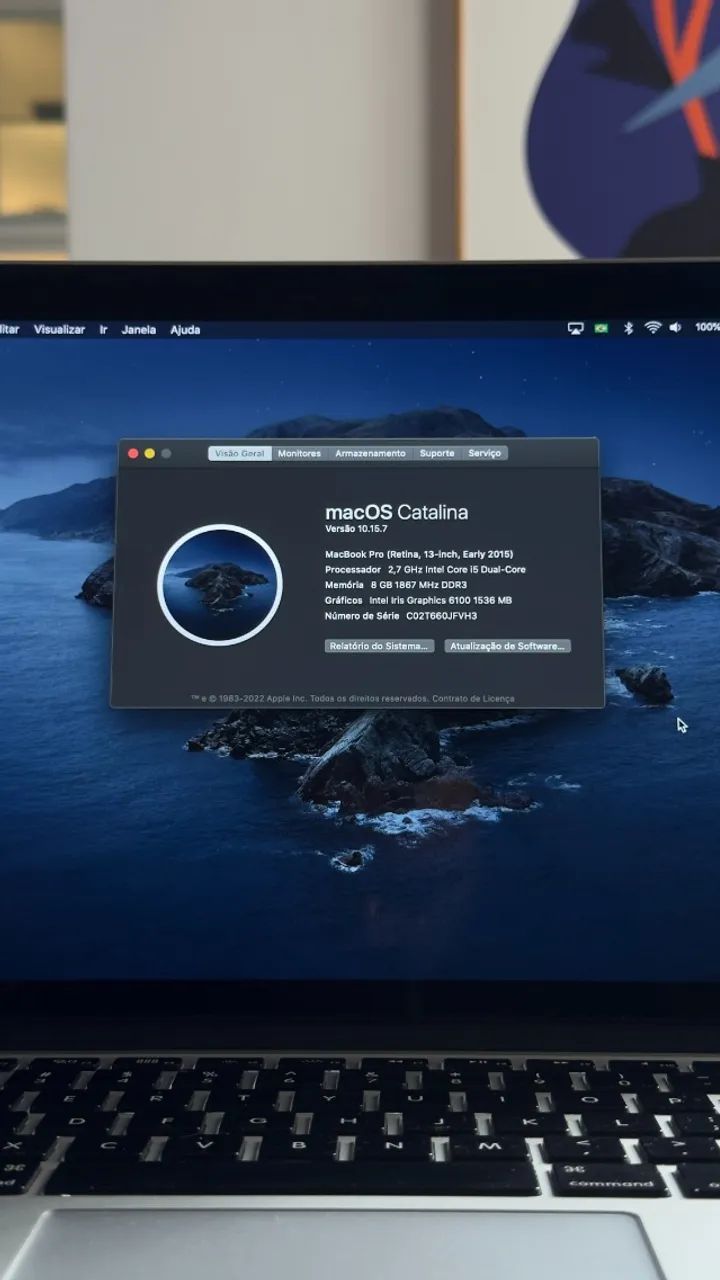The image size is (720, 1280).
Task: Open the Ajuda menu
Action: [185, 329]
